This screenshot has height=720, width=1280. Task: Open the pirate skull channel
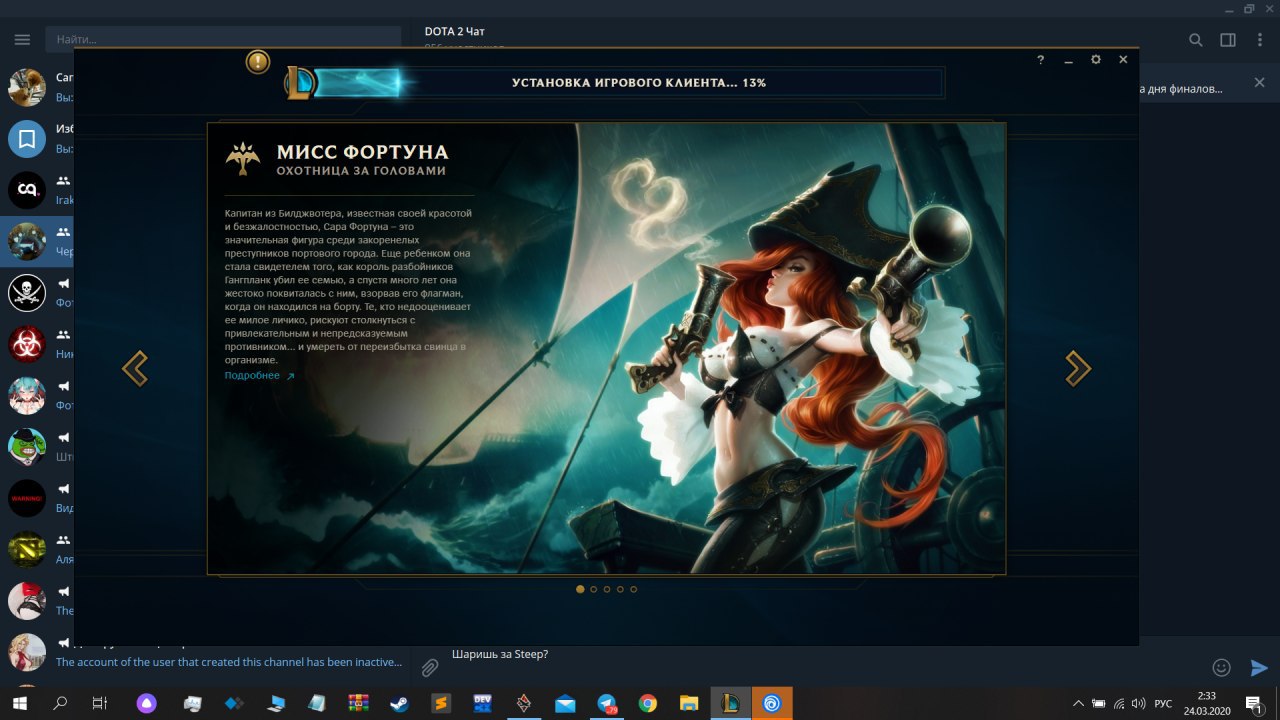pos(27,292)
